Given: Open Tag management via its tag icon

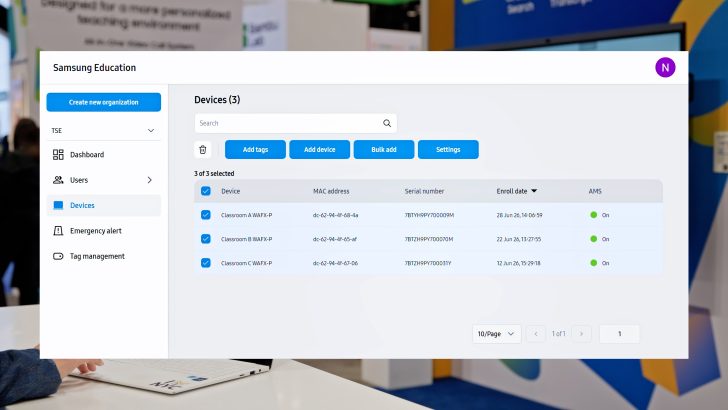Looking at the screenshot, I should (x=58, y=256).
